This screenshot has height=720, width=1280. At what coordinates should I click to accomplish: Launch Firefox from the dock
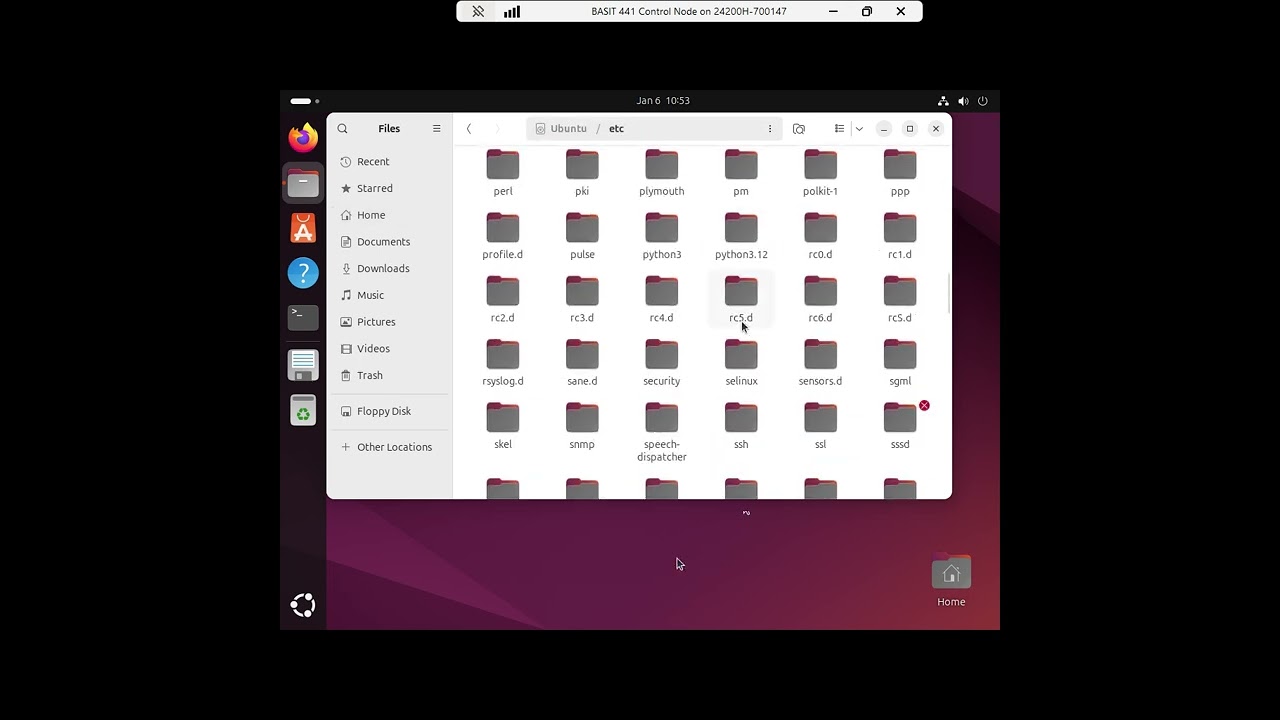[x=303, y=138]
